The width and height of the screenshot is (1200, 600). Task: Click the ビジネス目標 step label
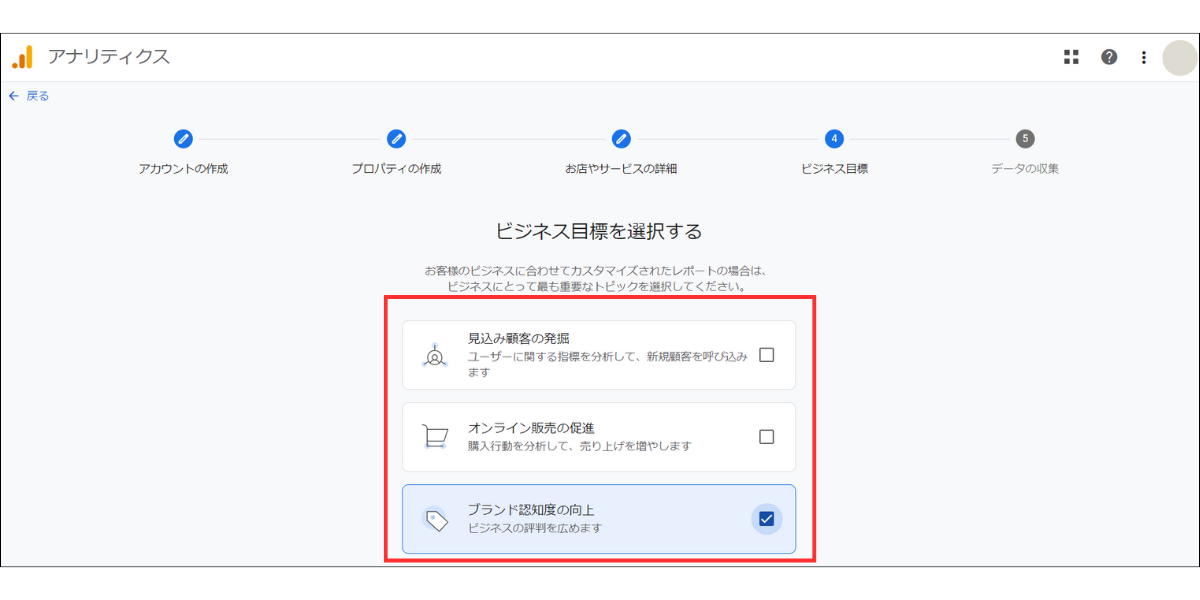coord(834,169)
